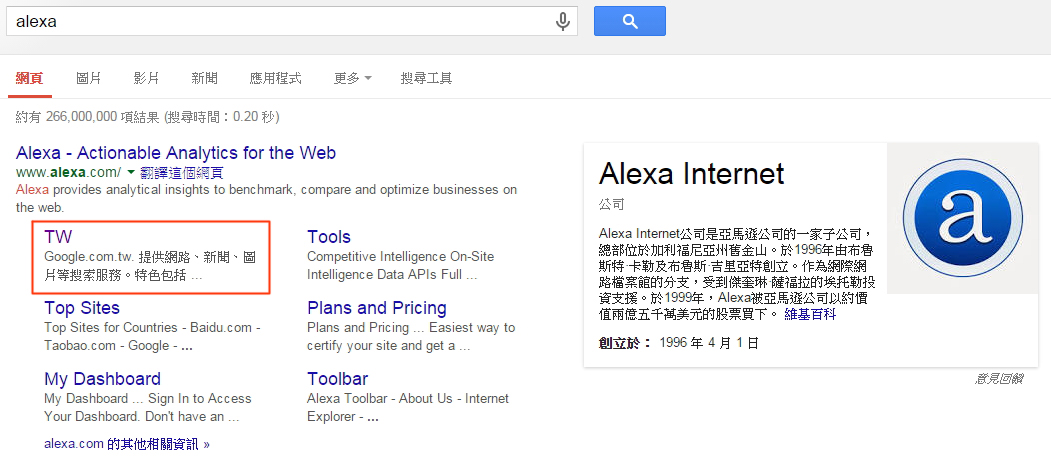
Task: Open the Top Sites sitelink
Action: coord(82,308)
